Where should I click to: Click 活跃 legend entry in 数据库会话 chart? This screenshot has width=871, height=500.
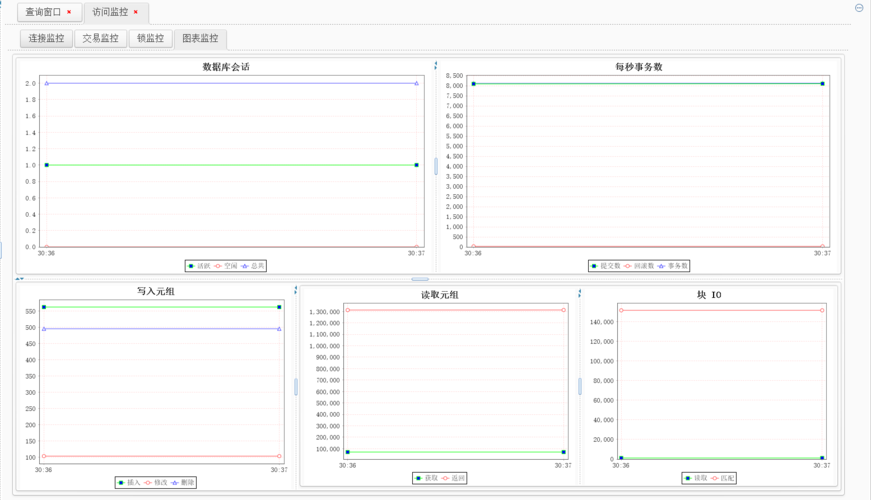pos(199,266)
